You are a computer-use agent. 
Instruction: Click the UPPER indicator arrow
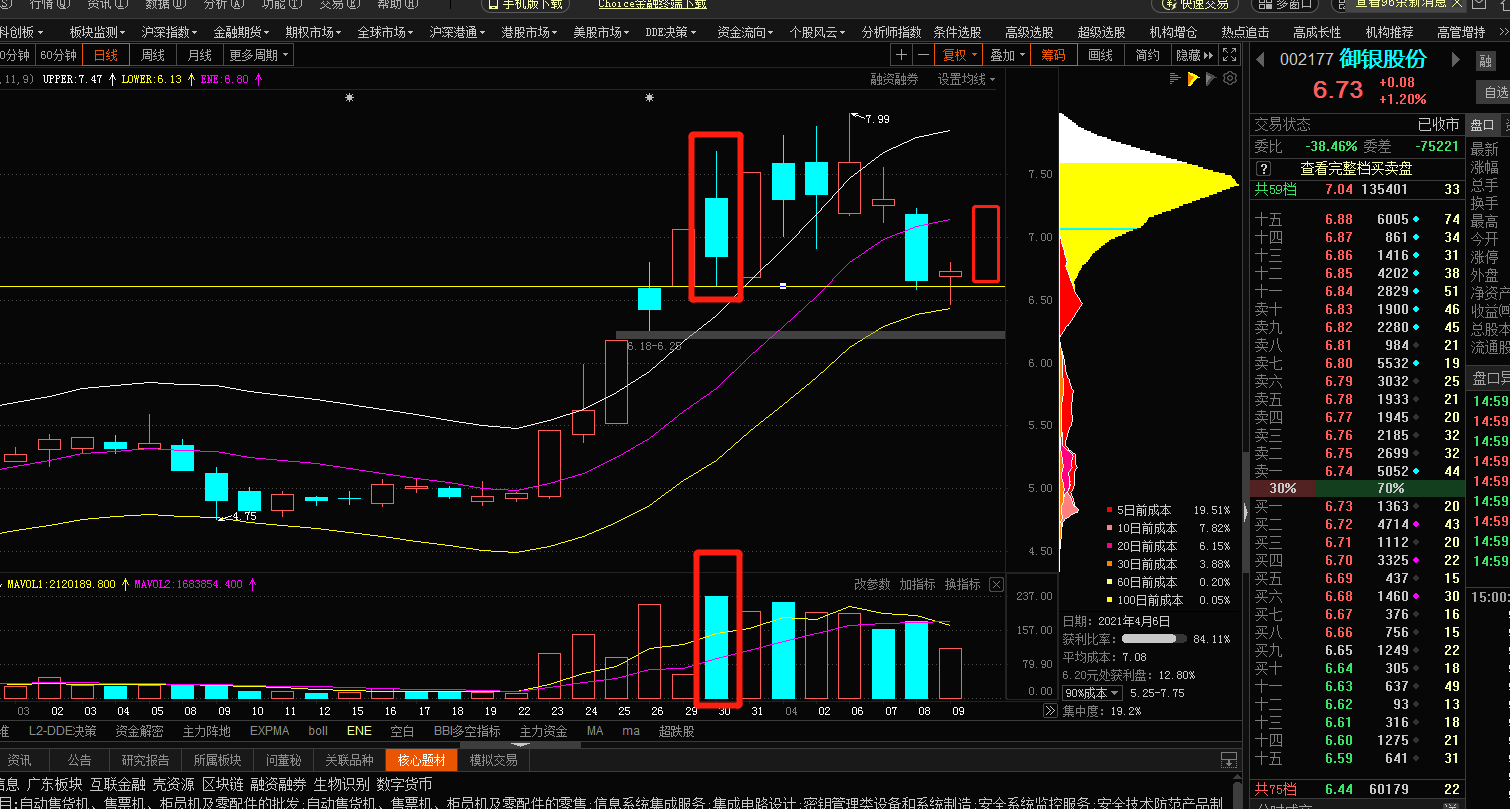coord(111,79)
